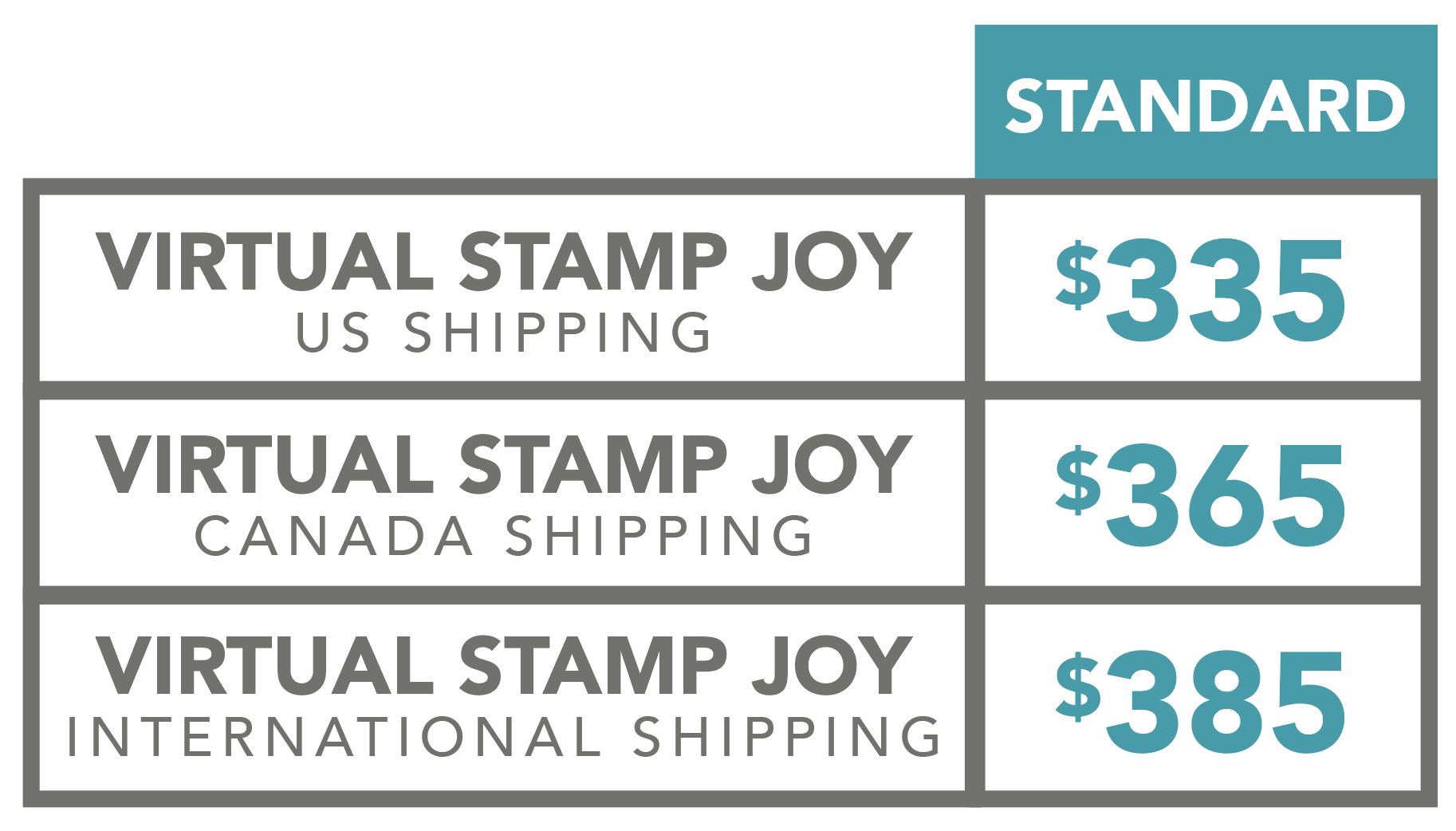Screen dimensions: 1456x831
Task: Click STAMP in the US shipping row
Action: 593,262
